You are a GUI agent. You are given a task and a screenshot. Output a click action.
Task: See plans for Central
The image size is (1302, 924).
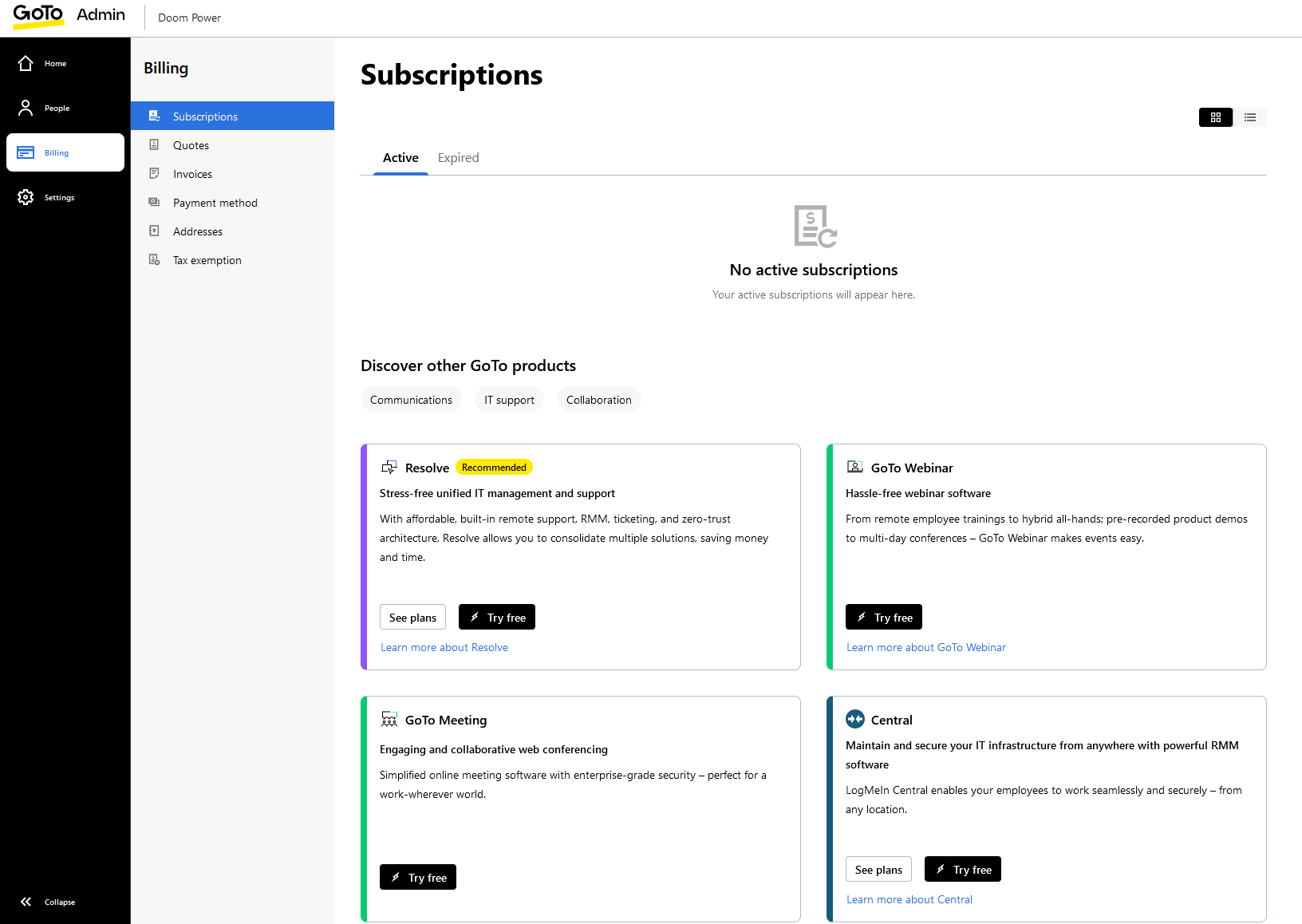point(878,869)
